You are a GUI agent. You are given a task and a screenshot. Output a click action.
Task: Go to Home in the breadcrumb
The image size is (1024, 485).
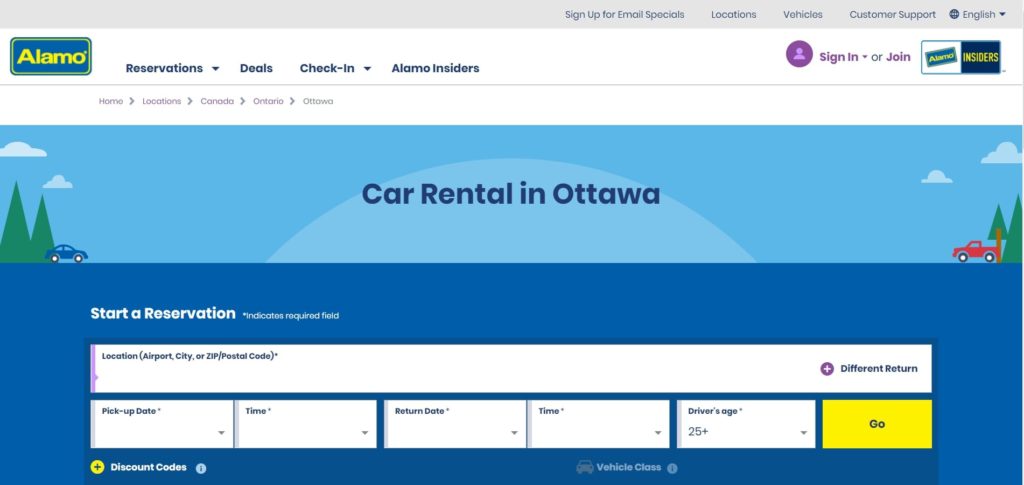click(x=110, y=101)
